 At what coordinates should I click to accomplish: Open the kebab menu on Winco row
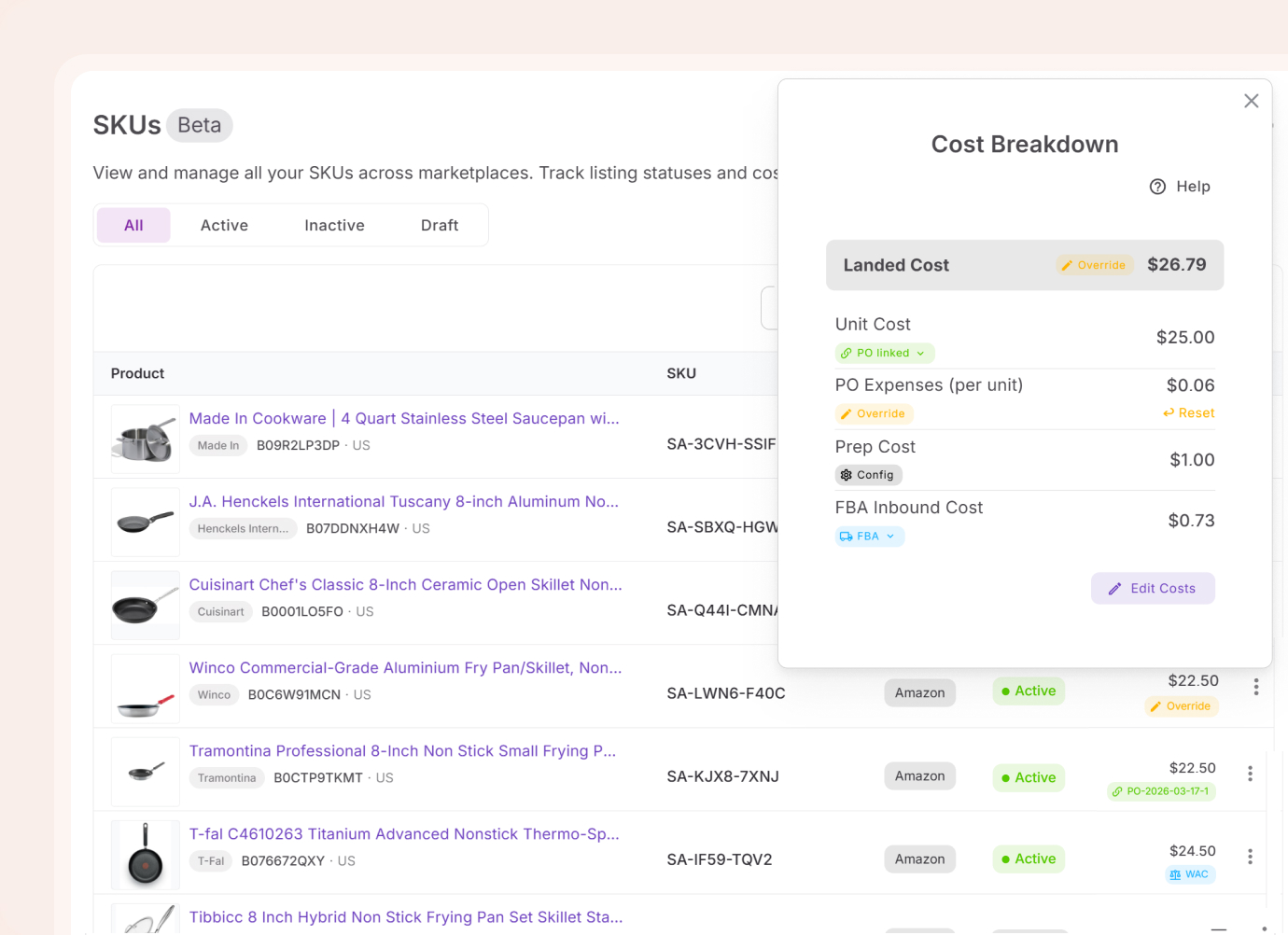coord(1256,687)
